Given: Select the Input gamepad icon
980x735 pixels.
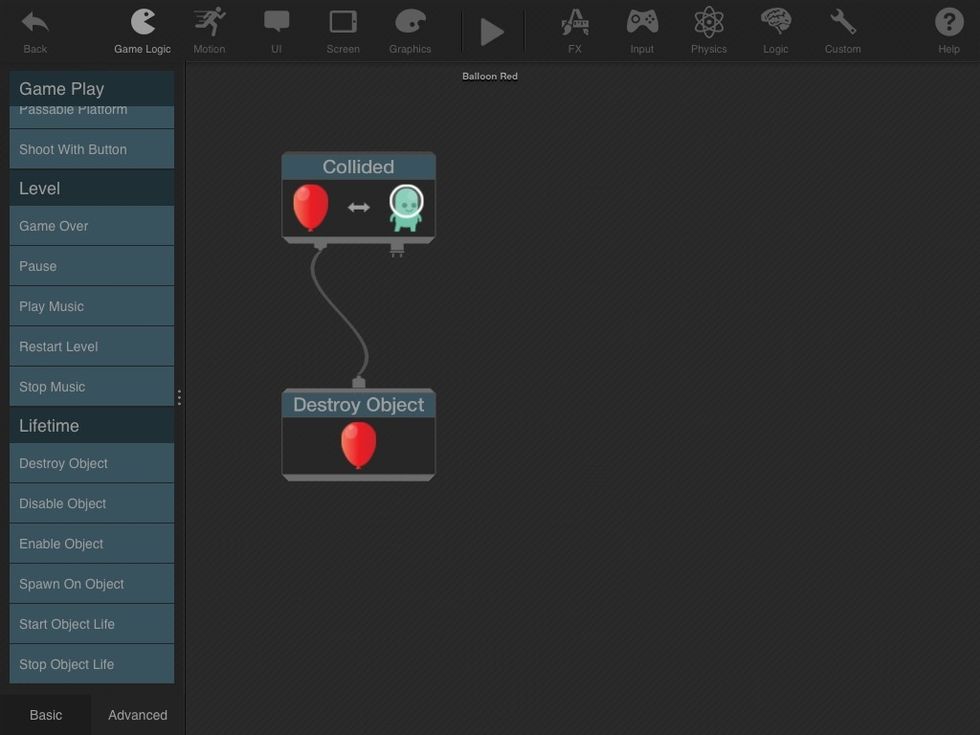Looking at the screenshot, I should click(x=642, y=23).
